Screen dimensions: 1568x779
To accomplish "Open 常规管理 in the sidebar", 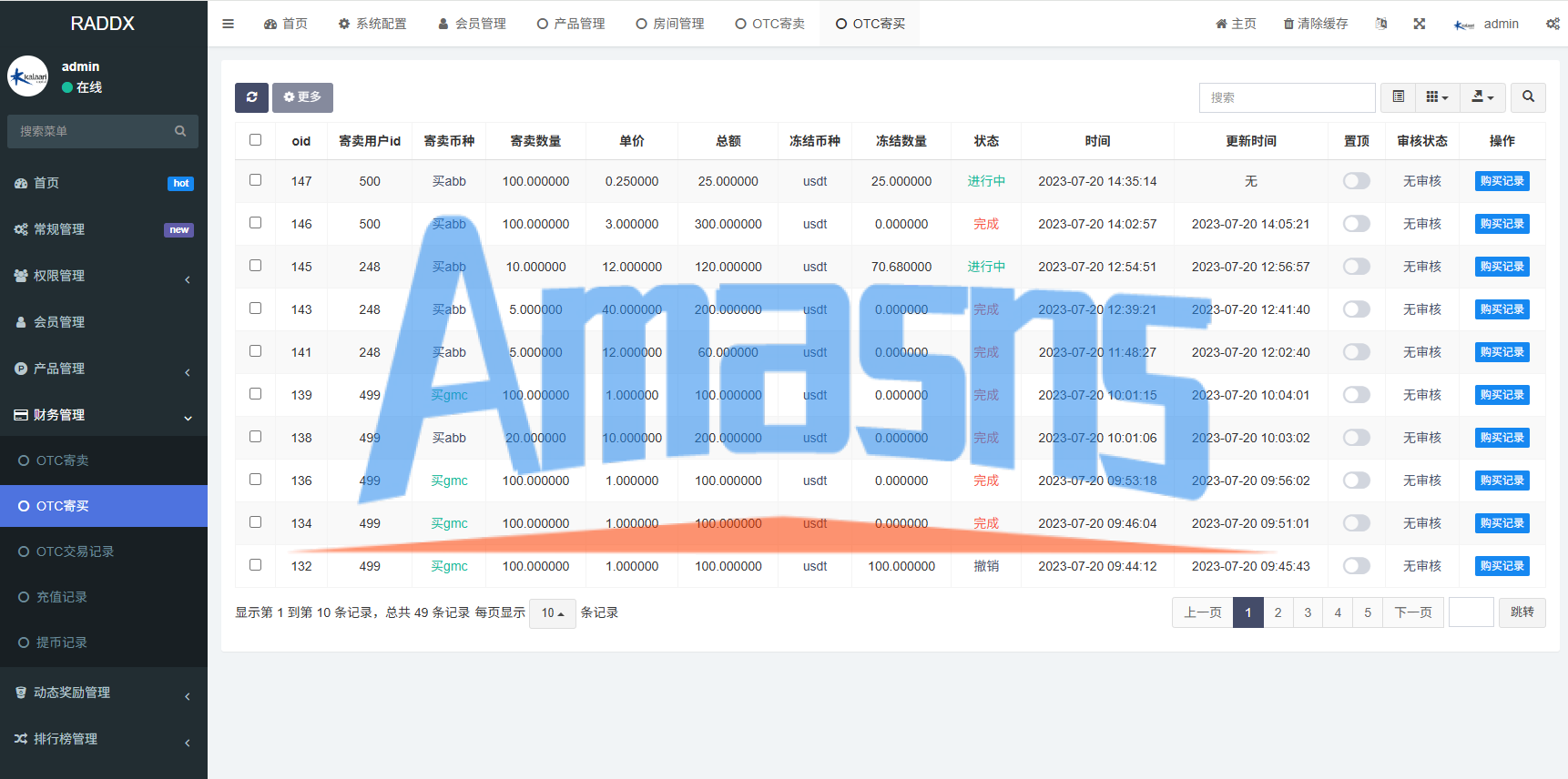I will pyautogui.click(x=104, y=229).
